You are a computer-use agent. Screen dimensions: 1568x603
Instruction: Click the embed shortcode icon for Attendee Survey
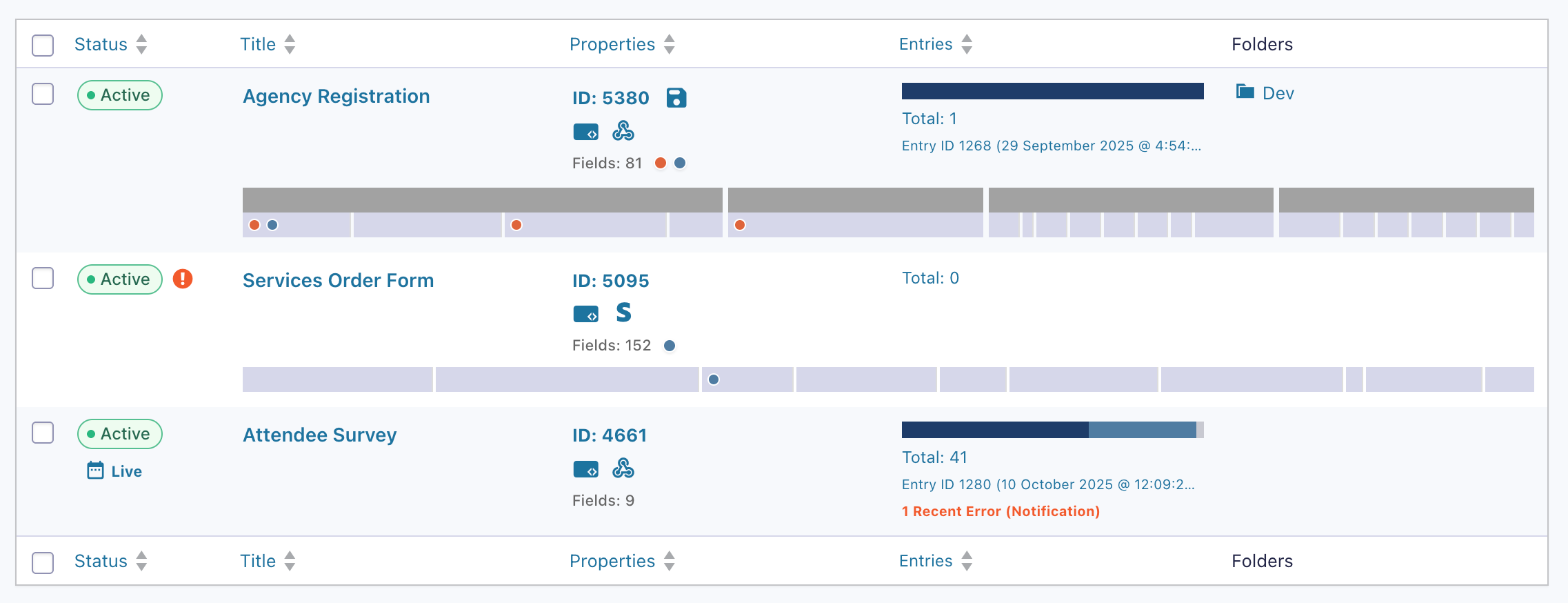(x=585, y=470)
